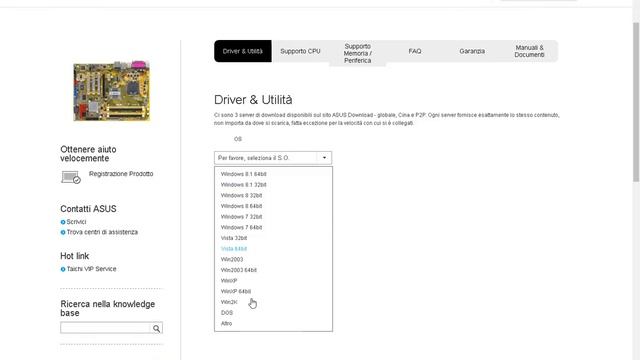This screenshot has width=640, height=360.
Task: Choose Windows 8 32bit from list
Action: point(241,195)
